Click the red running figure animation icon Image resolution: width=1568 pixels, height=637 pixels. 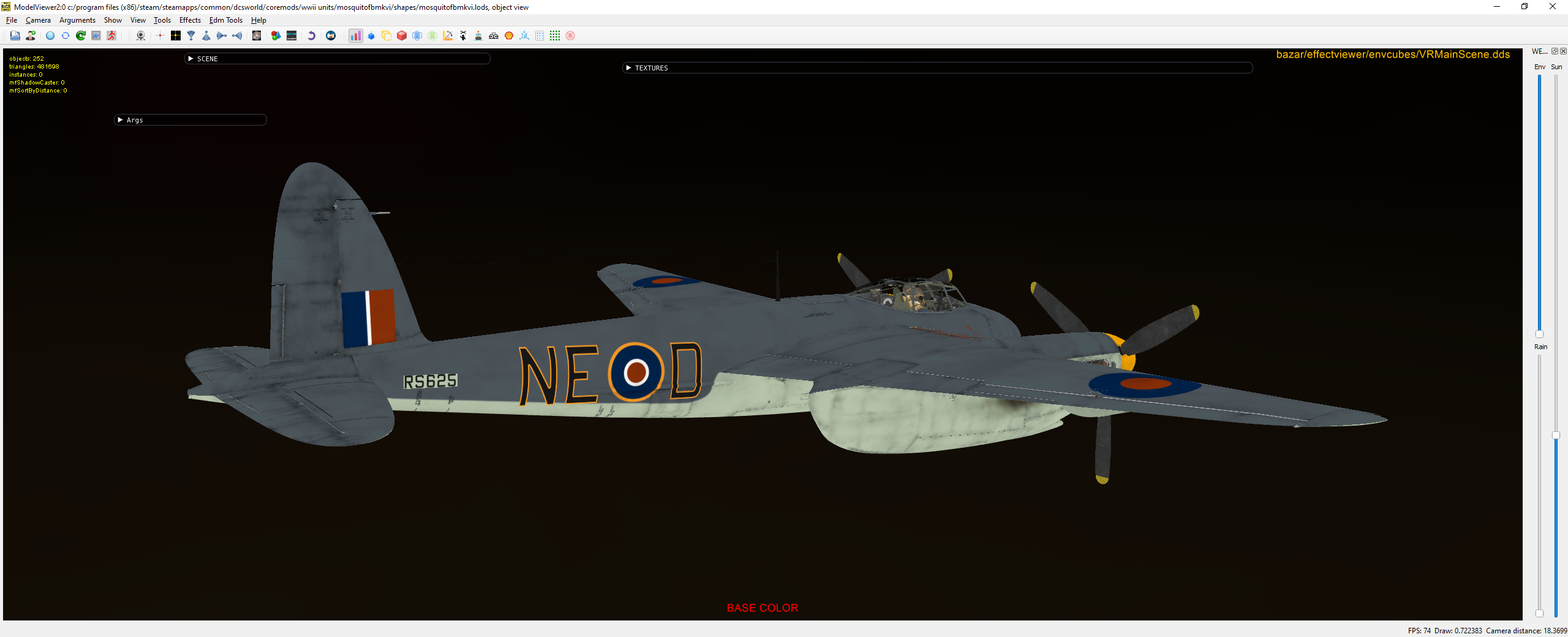pyautogui.click(x=111, y=36)
